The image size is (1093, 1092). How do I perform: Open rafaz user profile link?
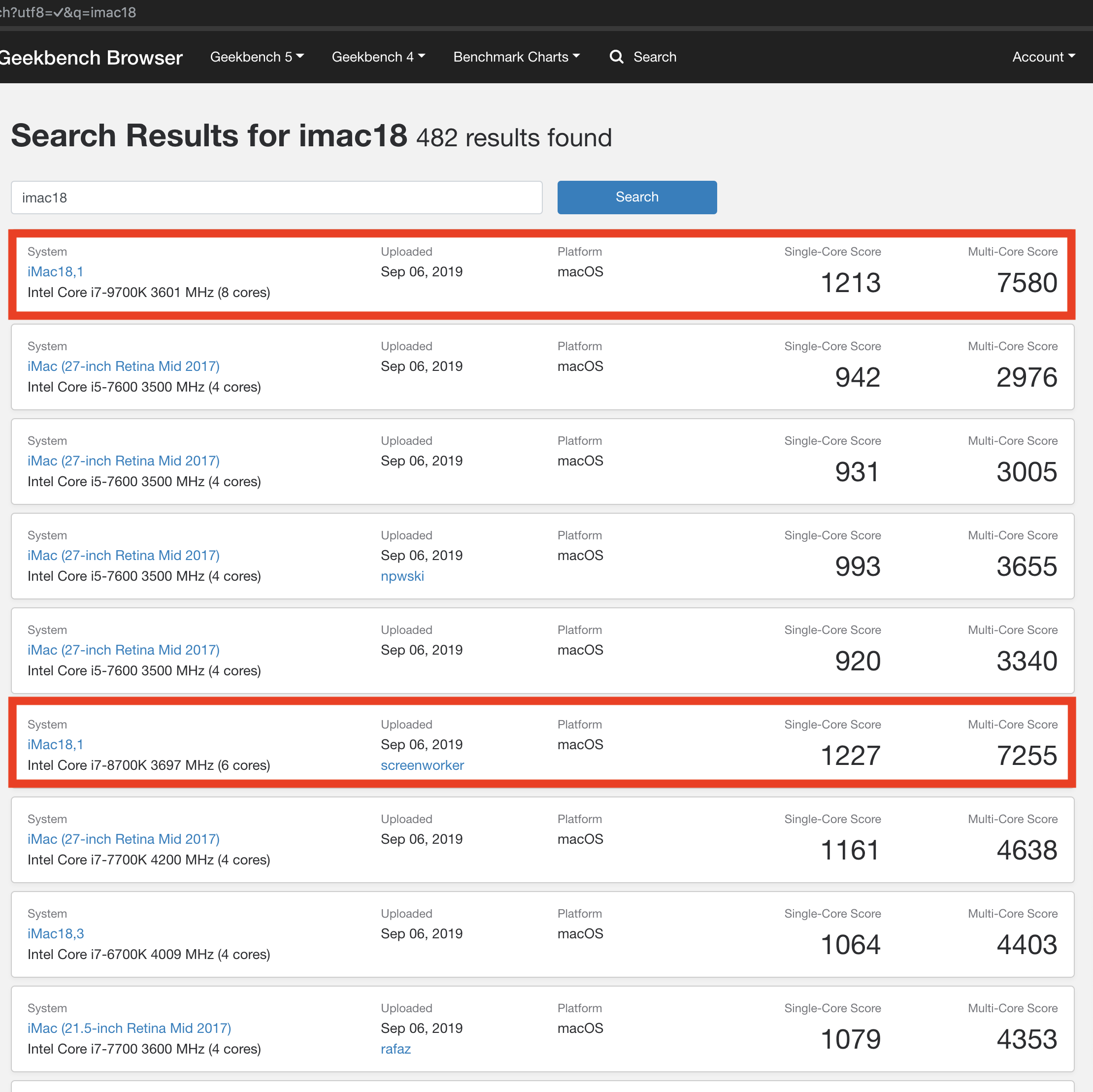click(x=396, y=1049)
